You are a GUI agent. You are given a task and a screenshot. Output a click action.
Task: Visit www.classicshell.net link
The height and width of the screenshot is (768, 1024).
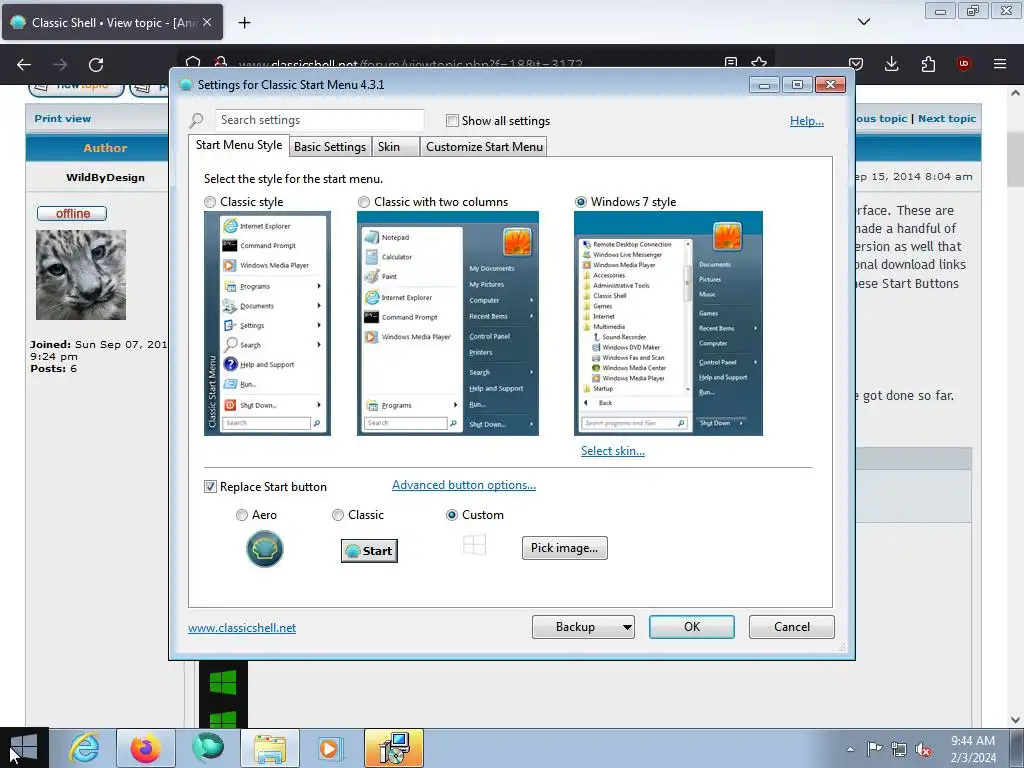coord(242,628)
